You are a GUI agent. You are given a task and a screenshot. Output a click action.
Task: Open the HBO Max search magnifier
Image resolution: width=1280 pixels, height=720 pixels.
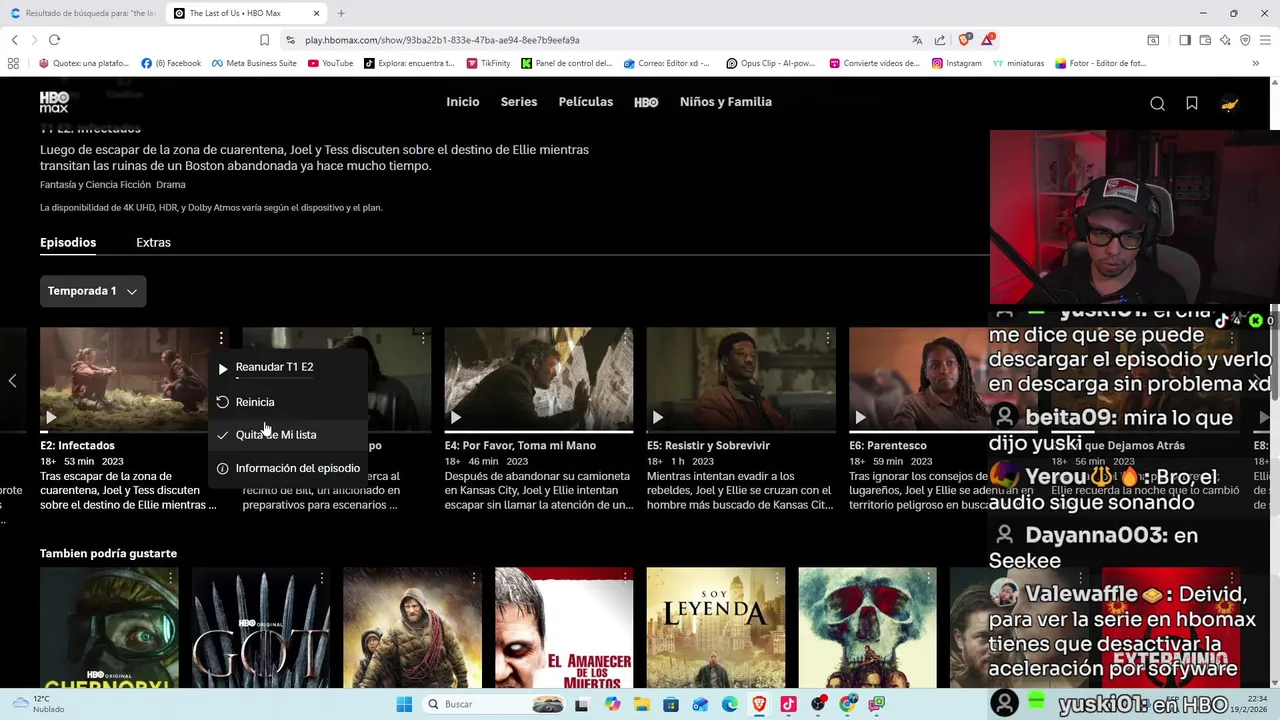(1157, 103)
